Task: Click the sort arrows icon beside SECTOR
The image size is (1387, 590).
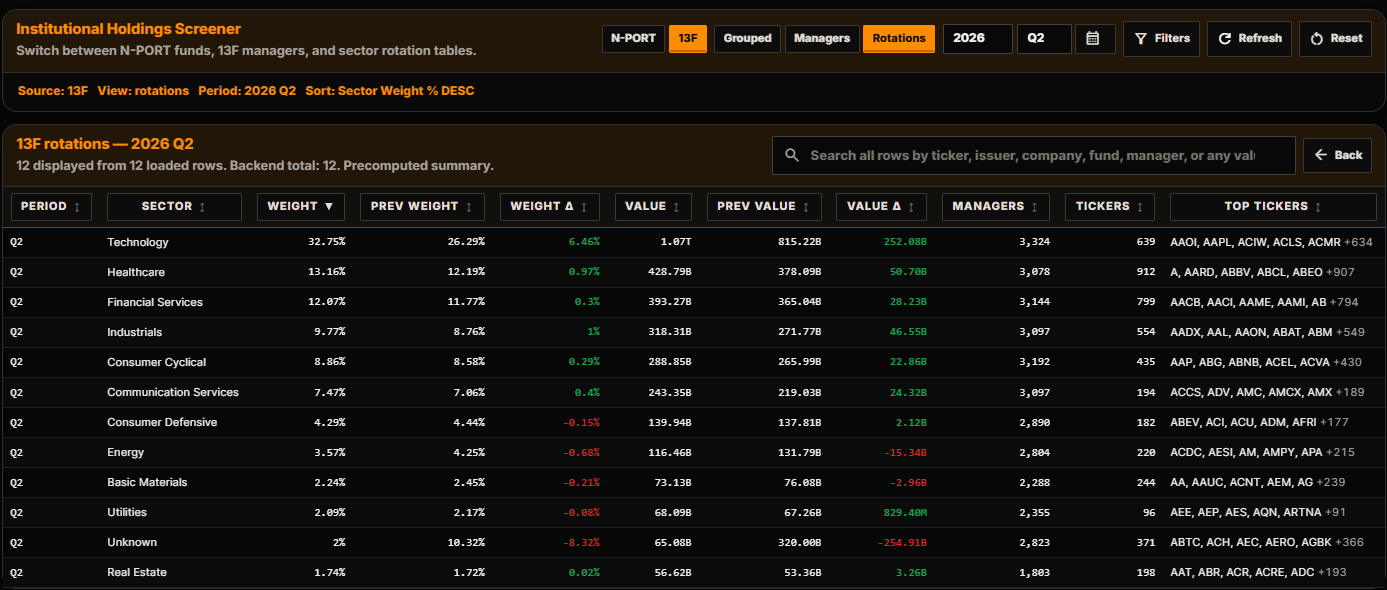Action: [x=203, y=206]
